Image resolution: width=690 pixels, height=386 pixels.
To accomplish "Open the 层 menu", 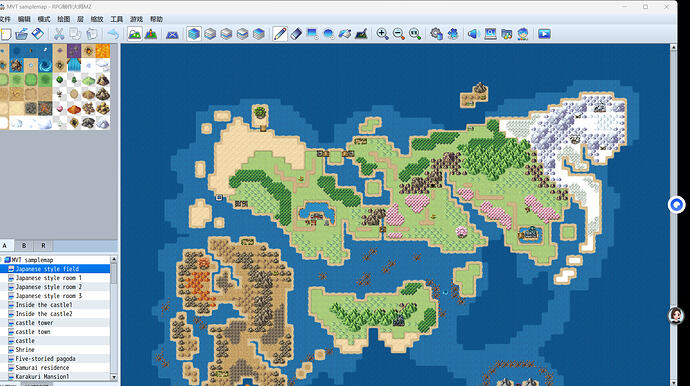I will 80,19.
